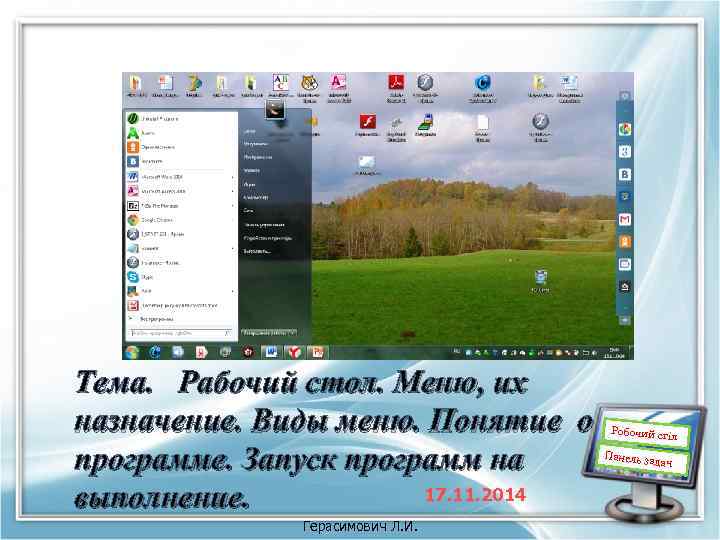Click the Windows Start orb

pos(132,352)
